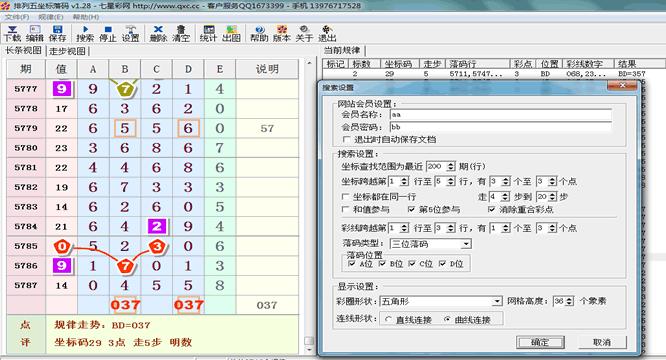Enable 坐标都在同一行 checkbox
The image size is (666, 360).
[x=346, y=197]
